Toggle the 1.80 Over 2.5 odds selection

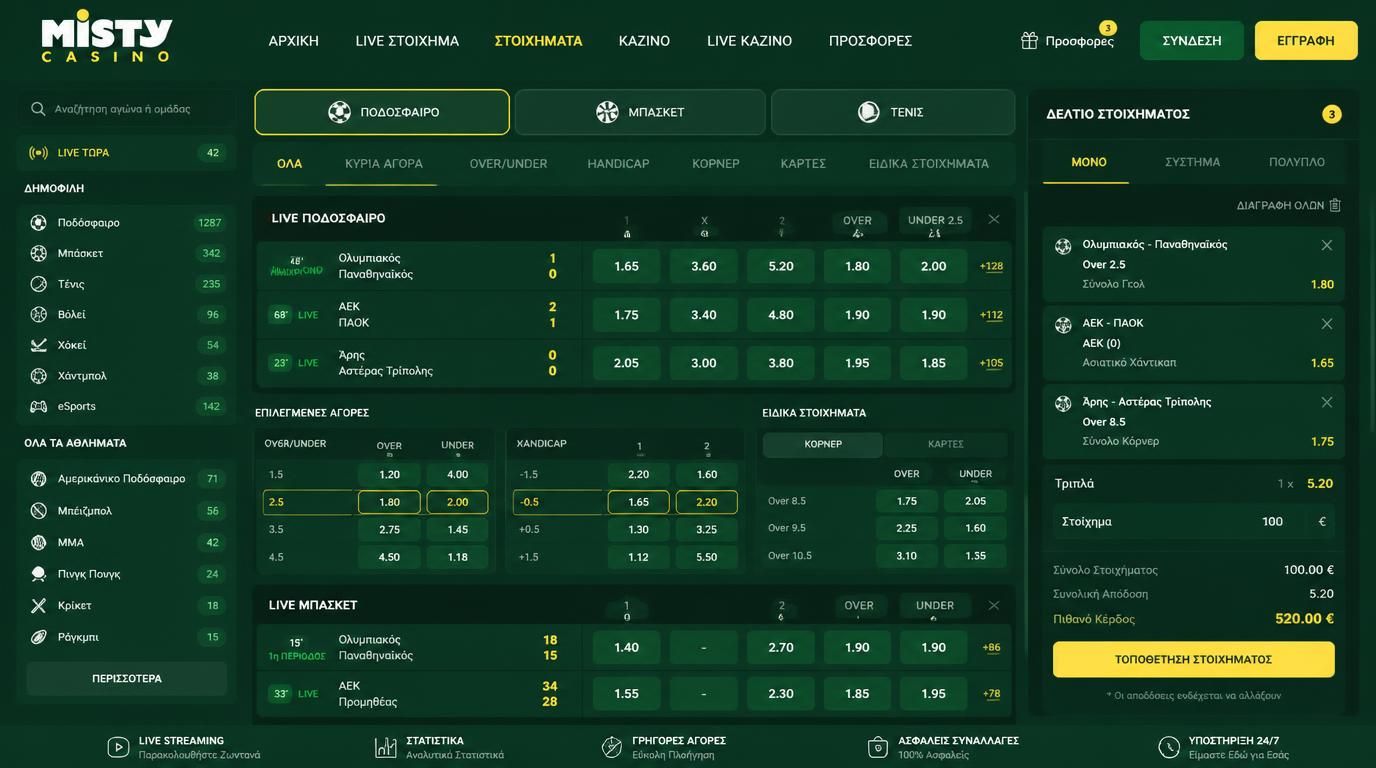[389, 502]
